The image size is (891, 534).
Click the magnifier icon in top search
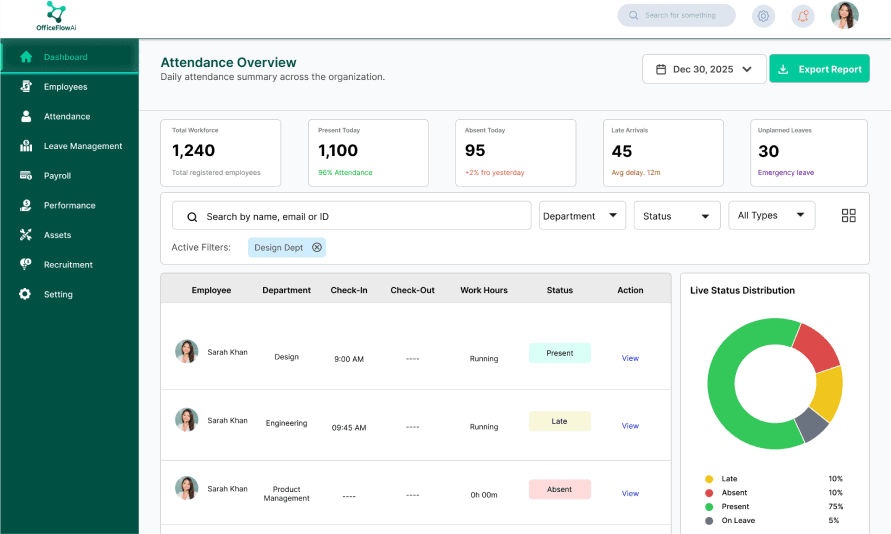point(633,15)
